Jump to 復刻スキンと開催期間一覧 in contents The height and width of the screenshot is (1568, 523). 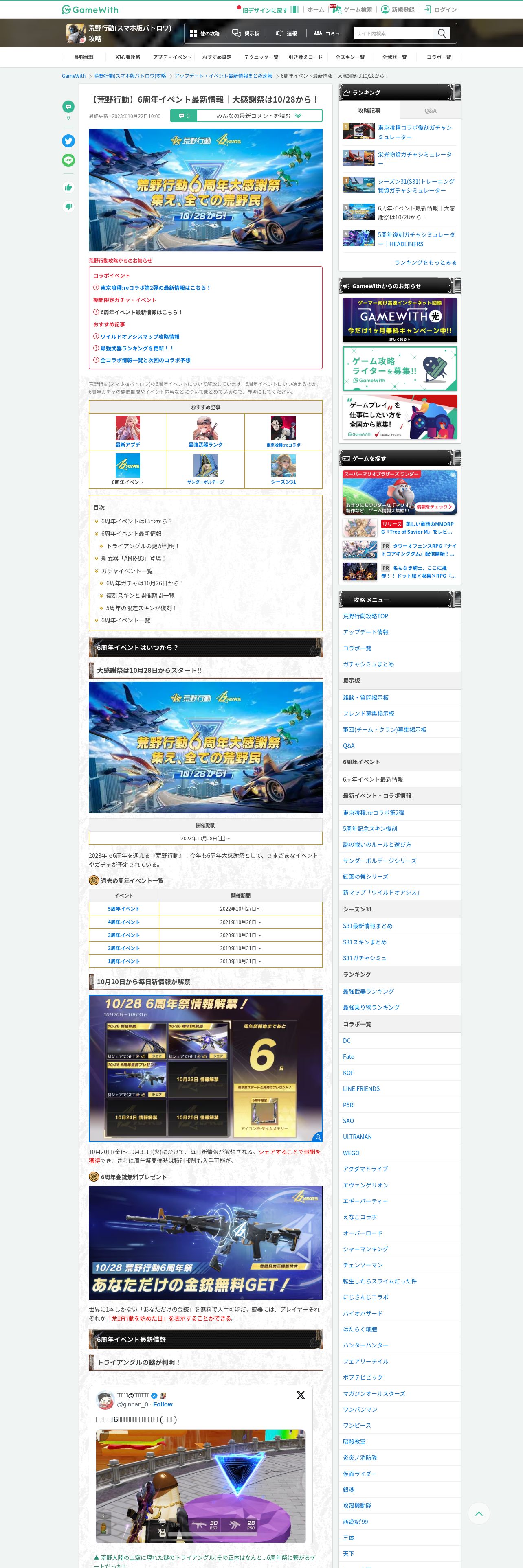(x=140, y=595)
